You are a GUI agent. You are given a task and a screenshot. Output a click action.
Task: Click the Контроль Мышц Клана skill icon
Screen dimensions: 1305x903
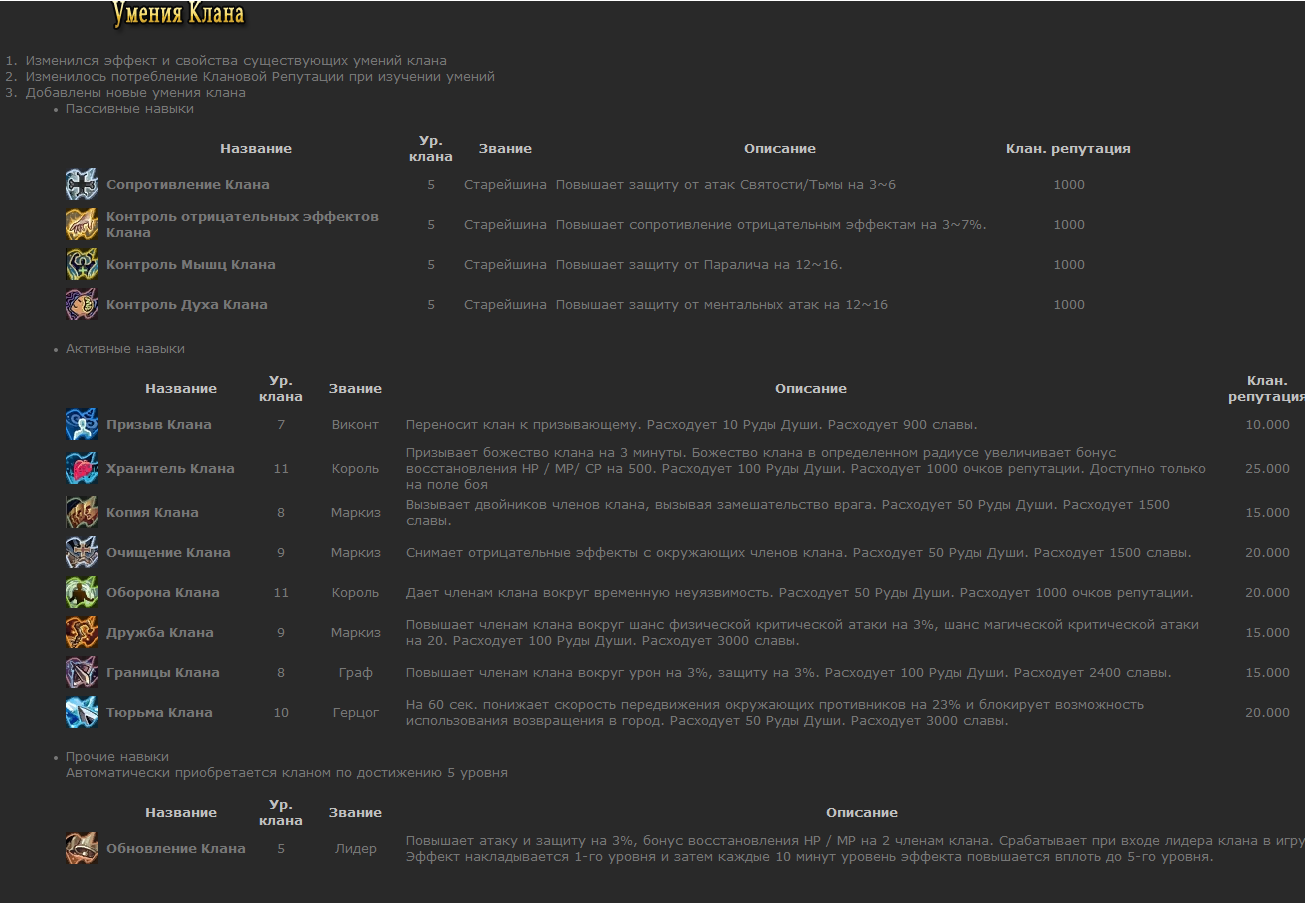point(82,264)
